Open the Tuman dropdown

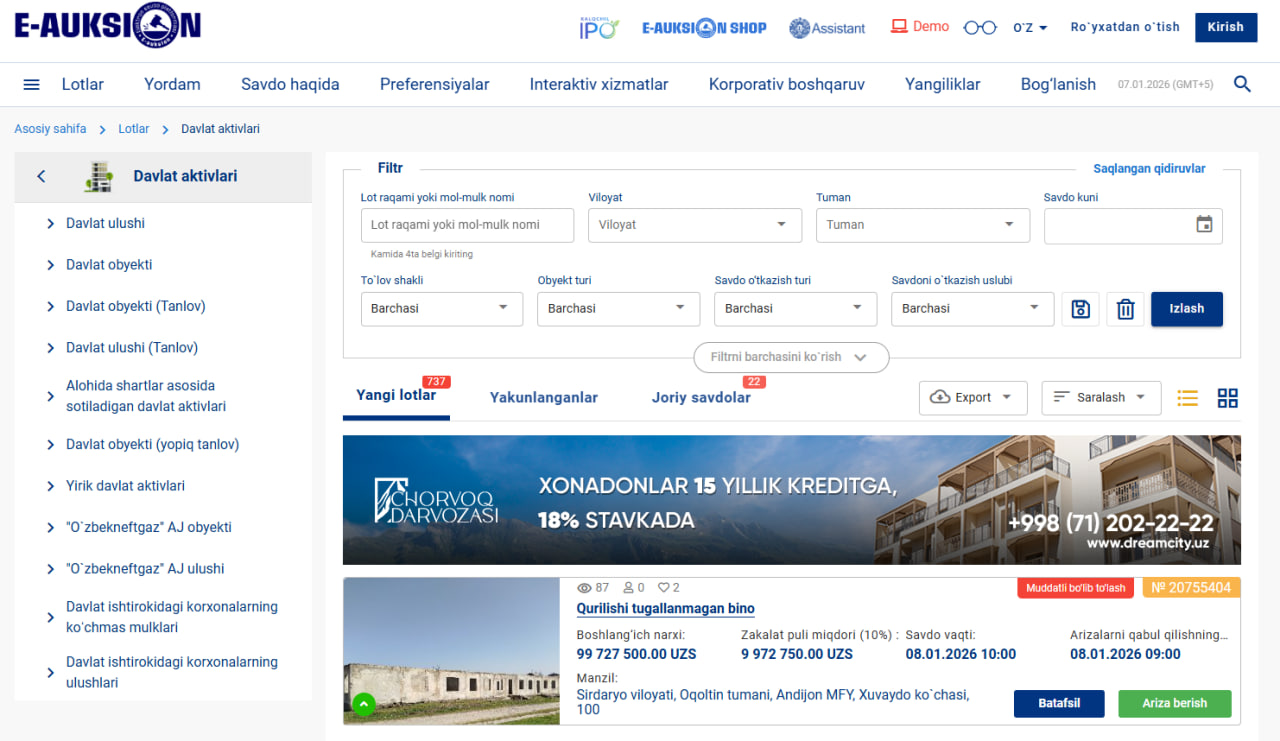[x=922, y=225]
